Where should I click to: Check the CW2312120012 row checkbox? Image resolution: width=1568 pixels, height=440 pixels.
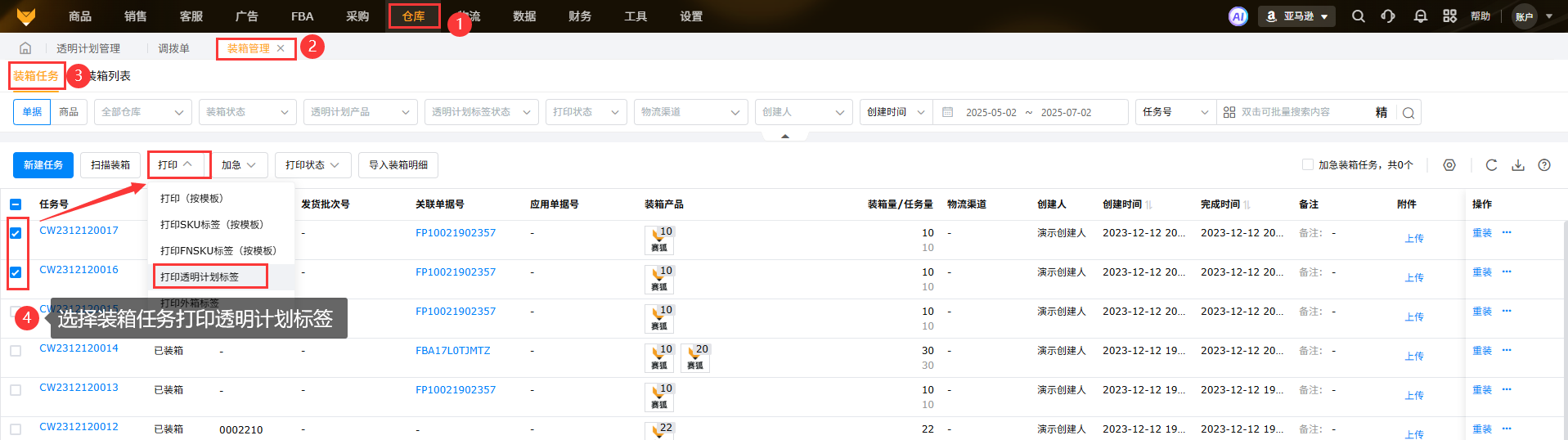point(16,429)
